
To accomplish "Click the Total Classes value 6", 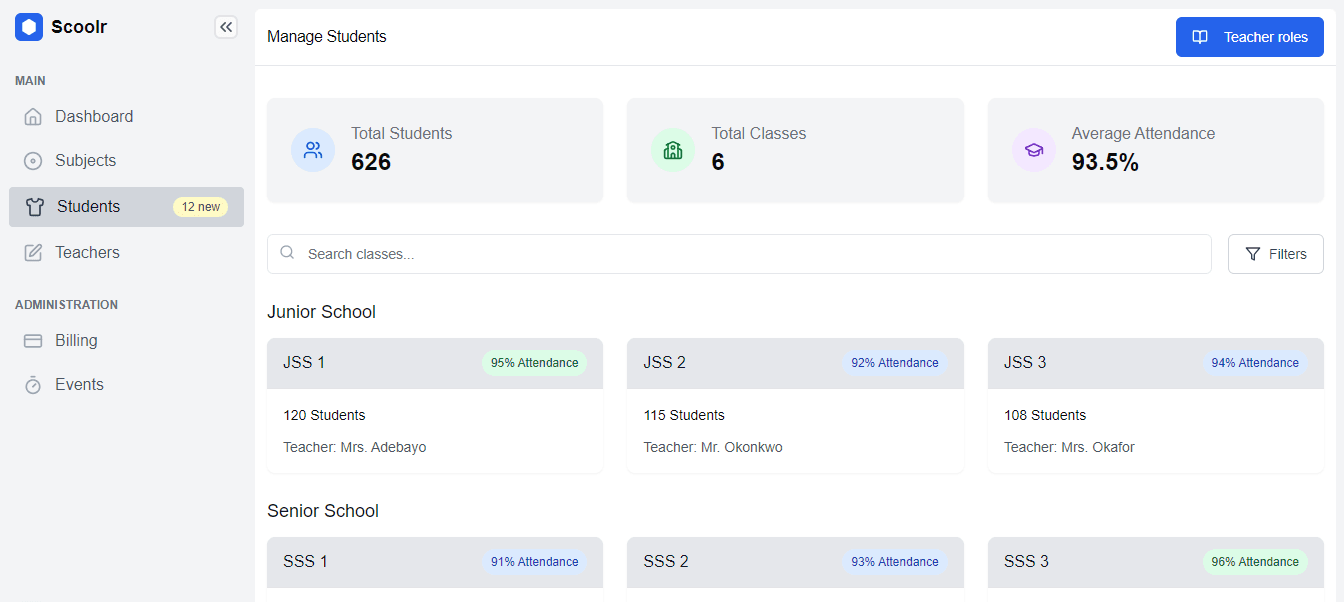I will (x=718, y=162).
